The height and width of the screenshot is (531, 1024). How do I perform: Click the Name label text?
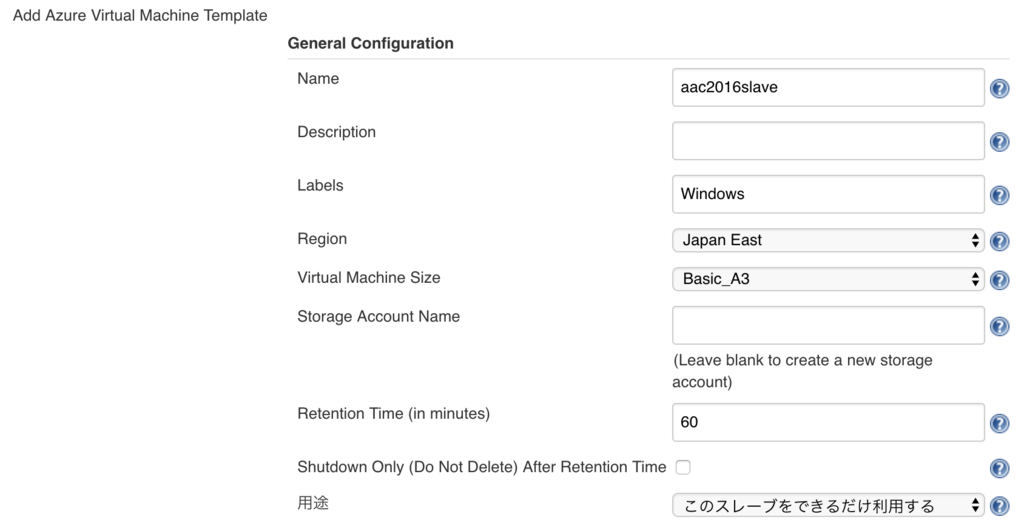point(318,78)
